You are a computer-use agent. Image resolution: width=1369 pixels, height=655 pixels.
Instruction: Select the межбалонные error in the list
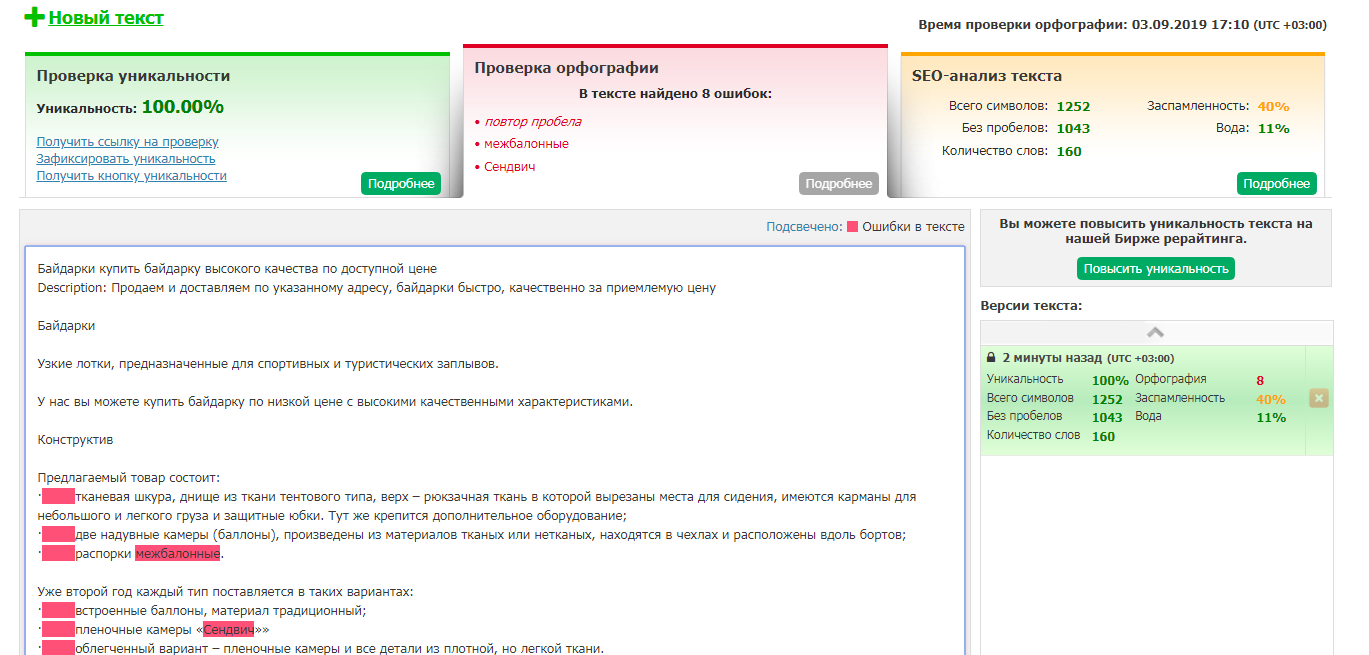[526, 144]
